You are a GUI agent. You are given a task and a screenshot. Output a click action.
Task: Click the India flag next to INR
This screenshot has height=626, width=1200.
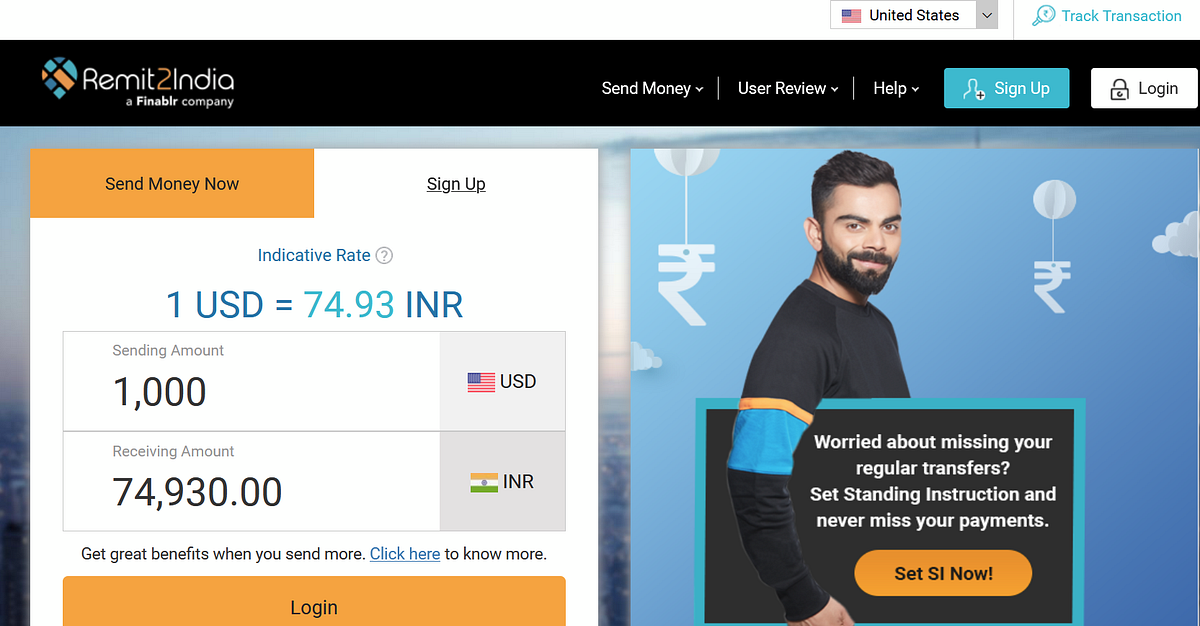484,482
